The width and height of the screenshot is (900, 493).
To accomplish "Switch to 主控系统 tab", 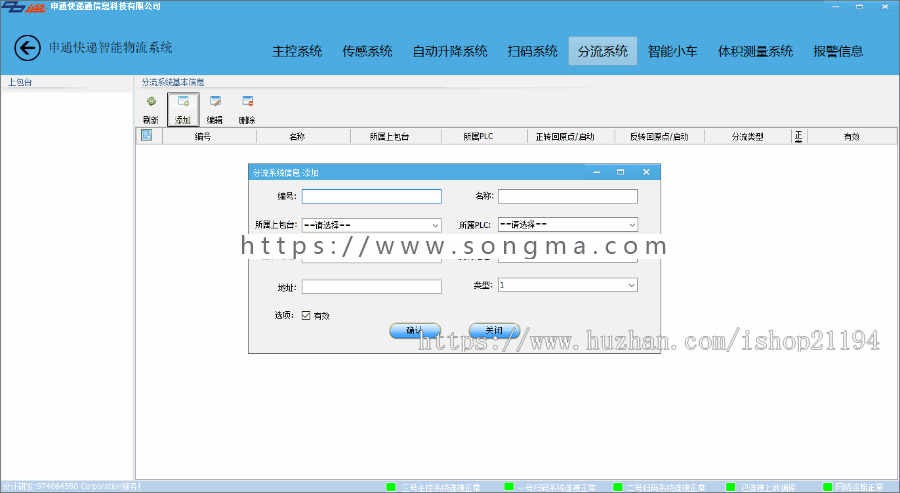I will [x=297, y=51].
